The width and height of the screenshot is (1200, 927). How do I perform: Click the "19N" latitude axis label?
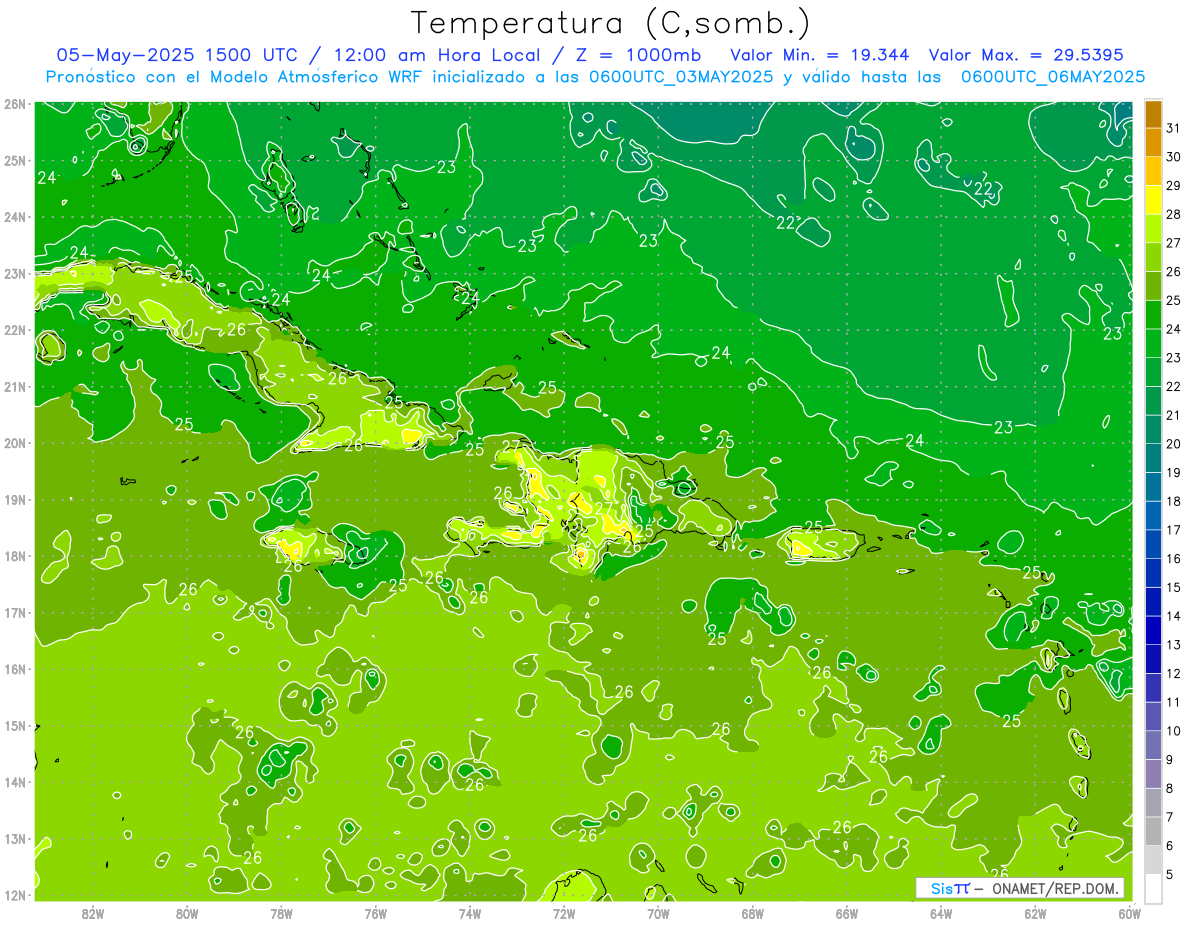[14, 499]
